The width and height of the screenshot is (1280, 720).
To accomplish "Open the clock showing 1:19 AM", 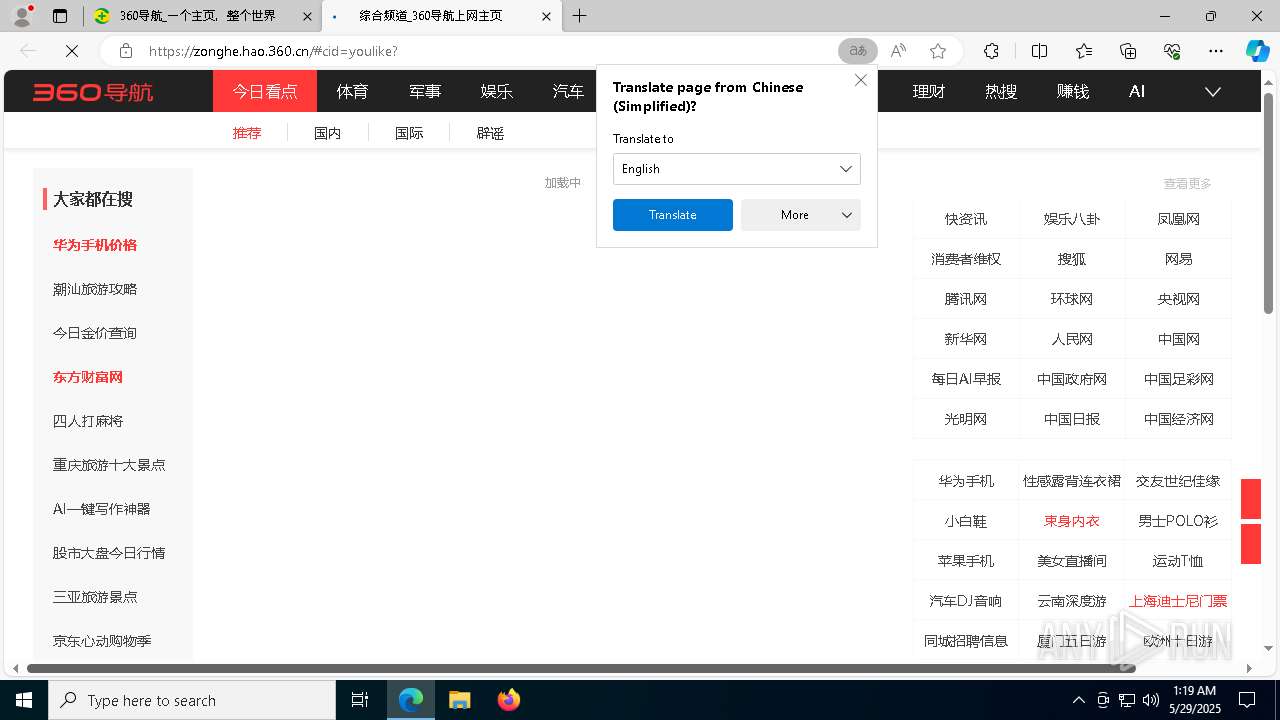I will [1194, 700].
